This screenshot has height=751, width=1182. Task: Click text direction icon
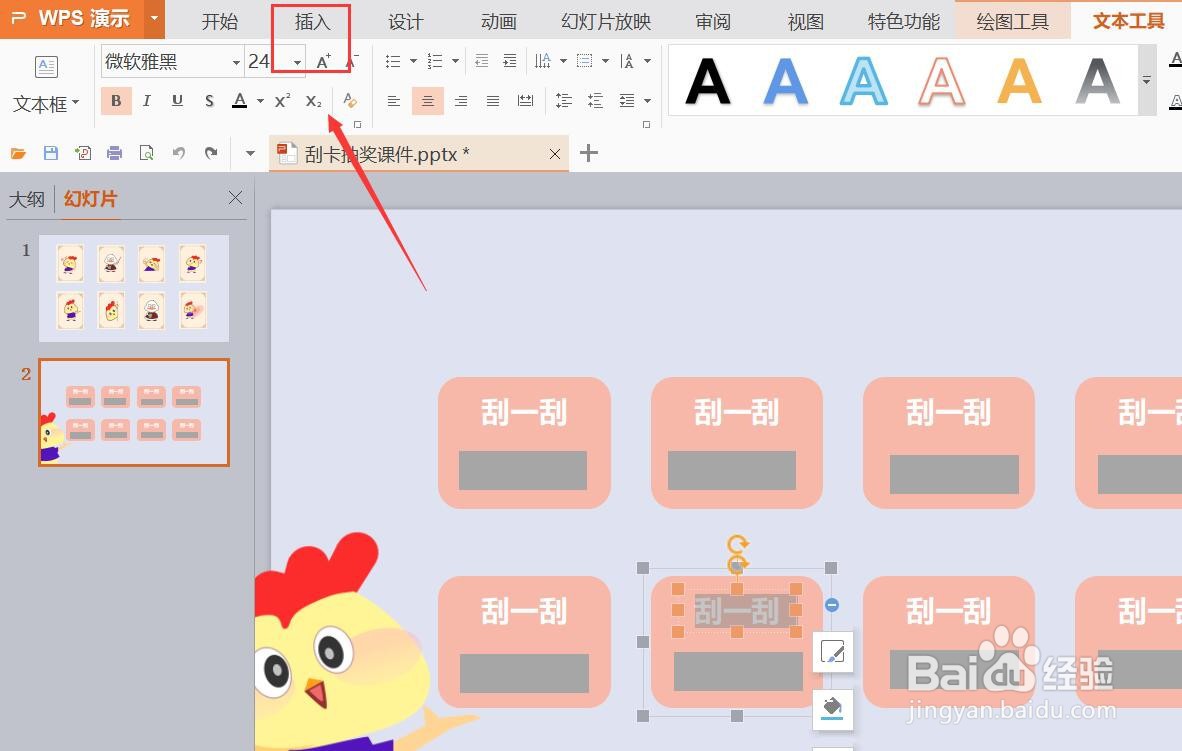tap(543, 61)
